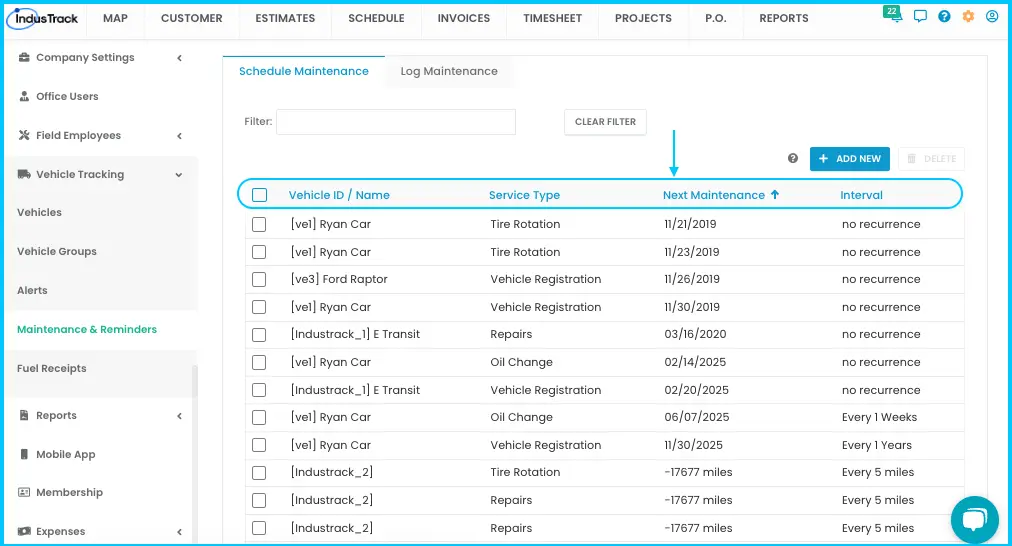This screenshot has height=546, width=1012.
Task: Click the IndusTrack logo
Action: click(x=43, y=18)
